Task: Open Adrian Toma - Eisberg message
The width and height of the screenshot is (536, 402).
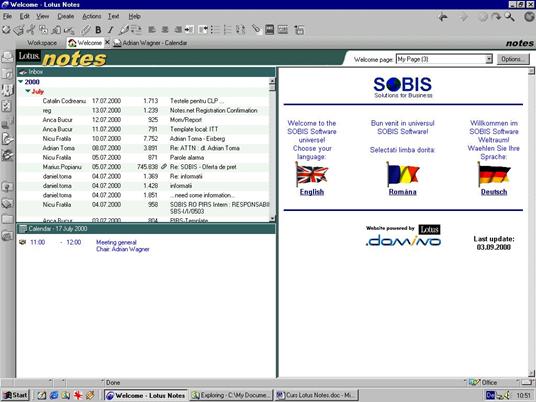Action: click(x=144, y=139)
